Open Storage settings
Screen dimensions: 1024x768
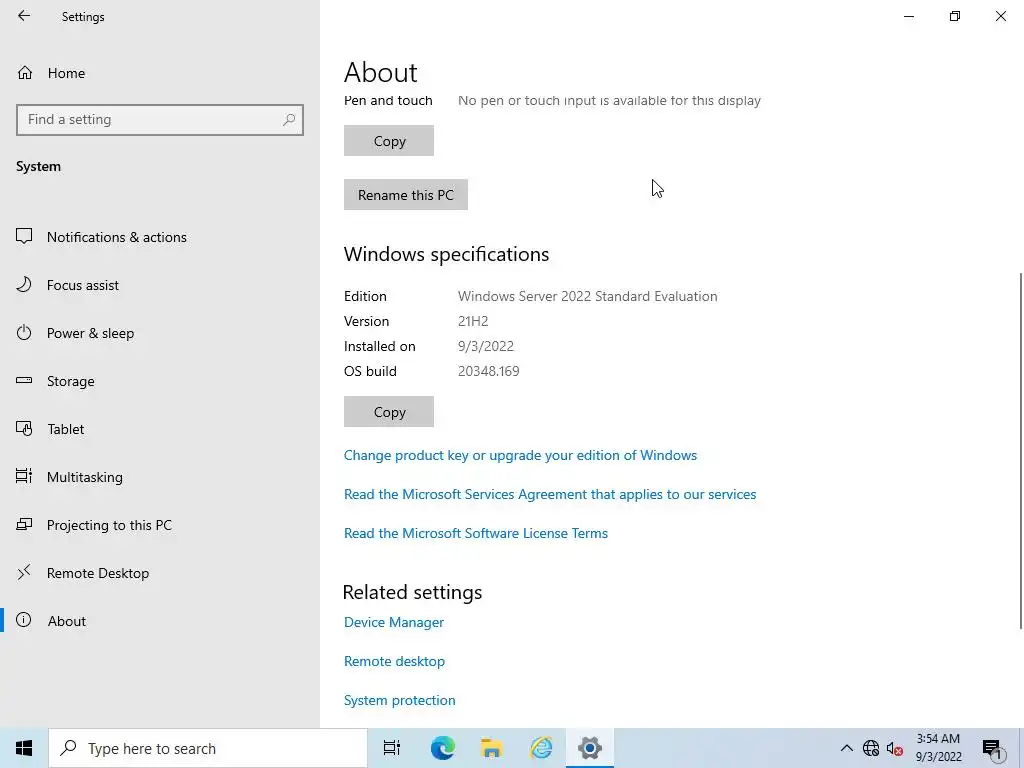pyautogui.click(x=71, y=381)
